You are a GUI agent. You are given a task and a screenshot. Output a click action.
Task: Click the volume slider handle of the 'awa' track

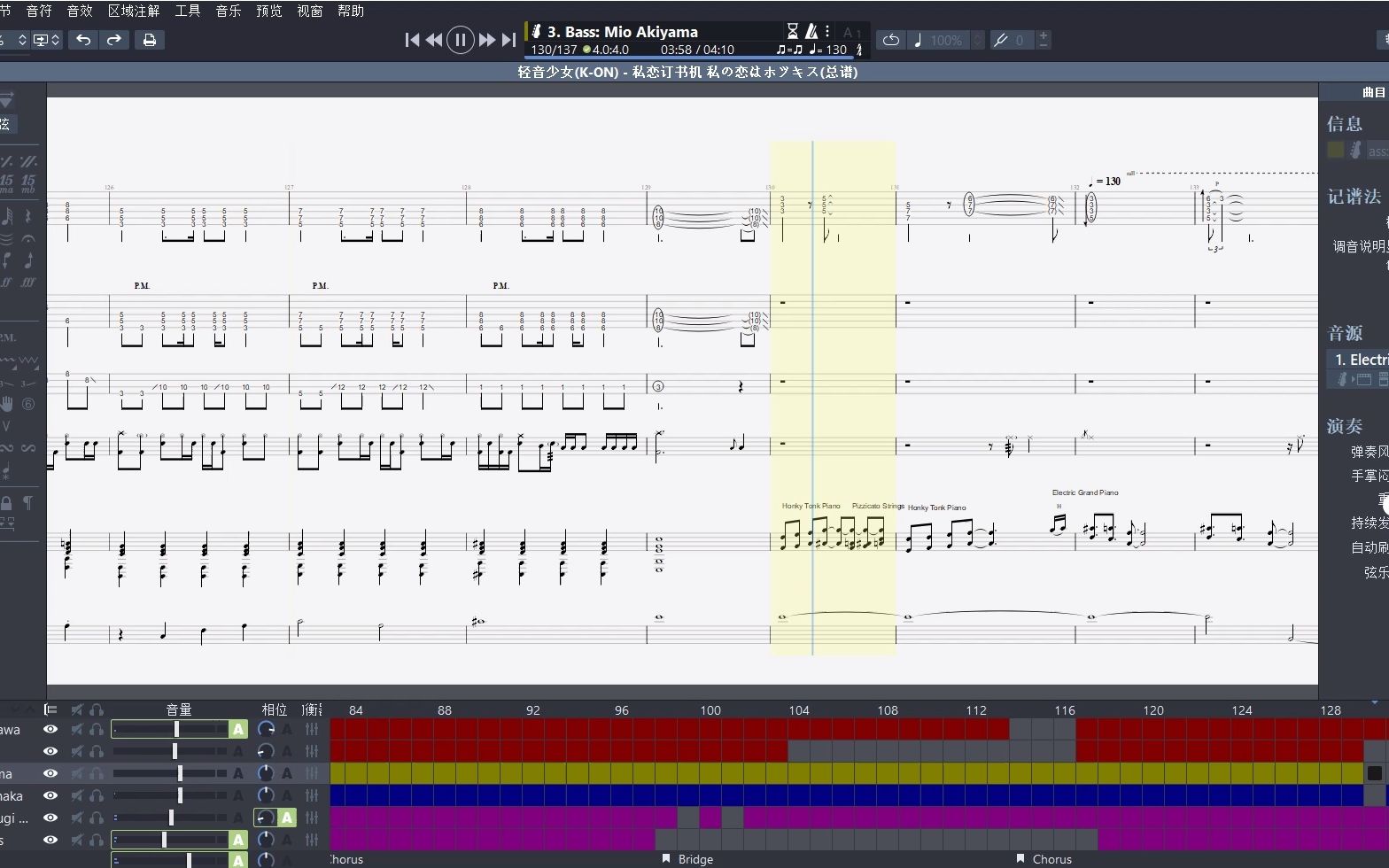click(x=176, y=729)
